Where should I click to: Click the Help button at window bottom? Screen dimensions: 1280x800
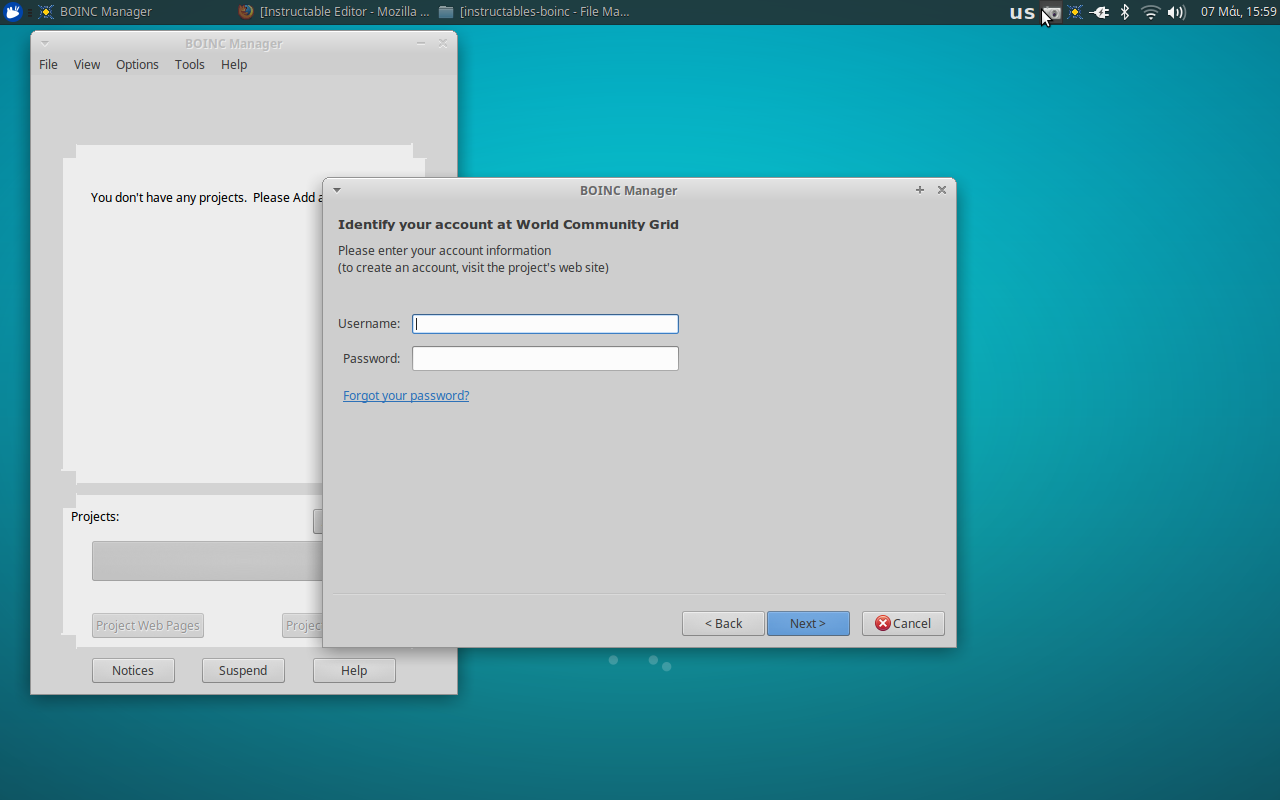point(354,670)
